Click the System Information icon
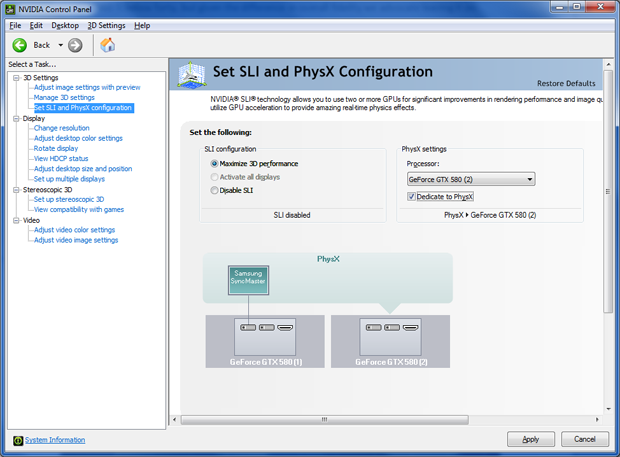The width and height of the screenshot is (620, 457). [18, 440]
